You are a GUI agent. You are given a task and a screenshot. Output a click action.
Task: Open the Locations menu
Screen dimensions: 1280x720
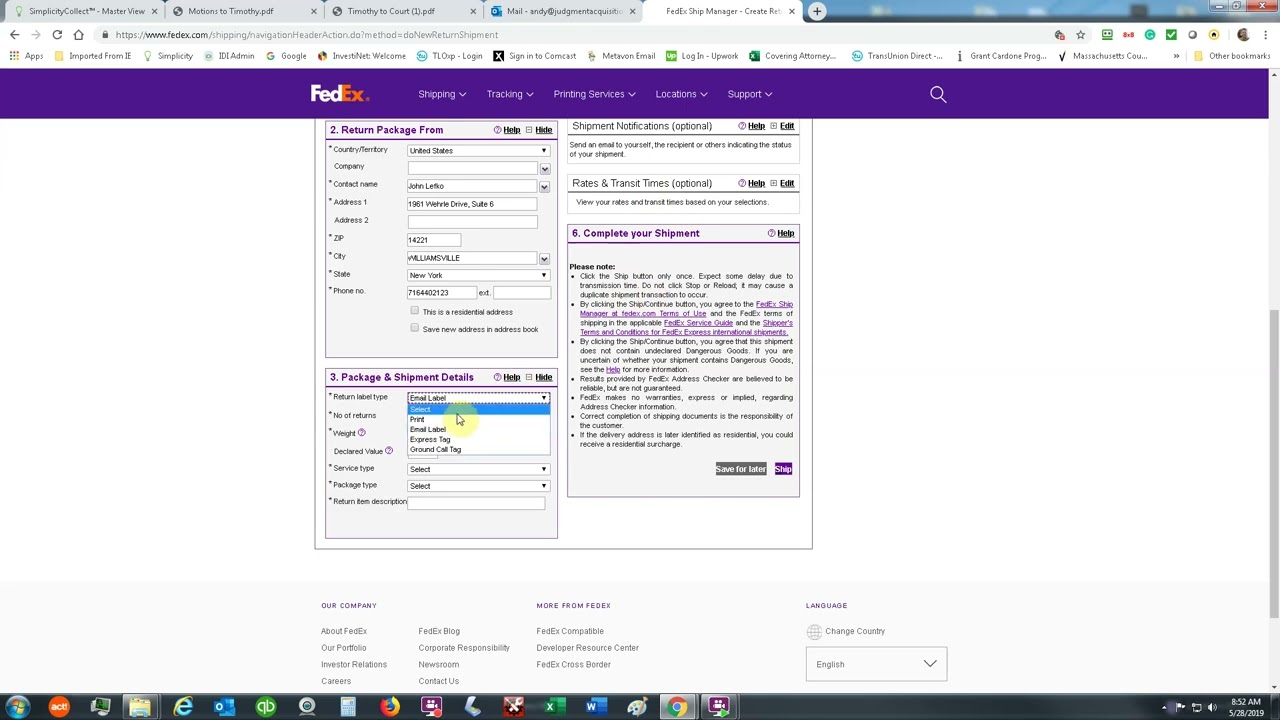pyautogui.click(x=682, y=94)
